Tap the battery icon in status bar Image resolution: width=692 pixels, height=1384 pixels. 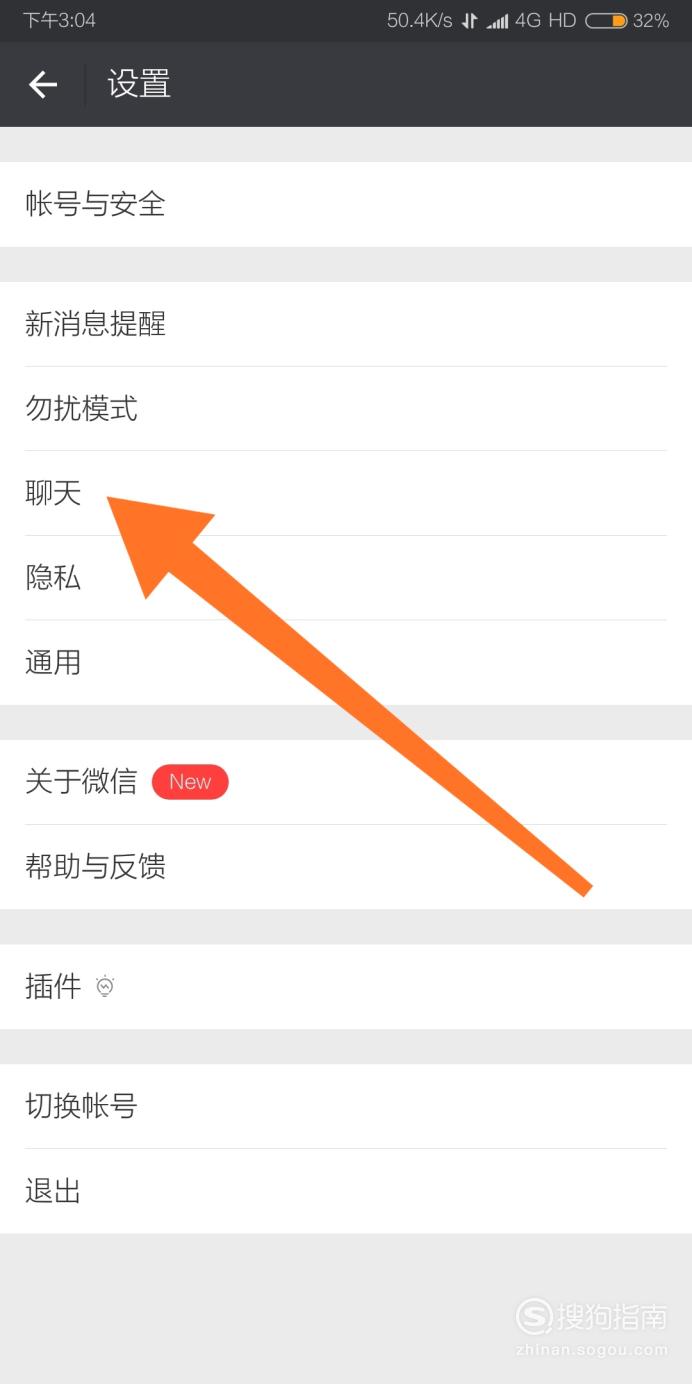click(606, 20)
